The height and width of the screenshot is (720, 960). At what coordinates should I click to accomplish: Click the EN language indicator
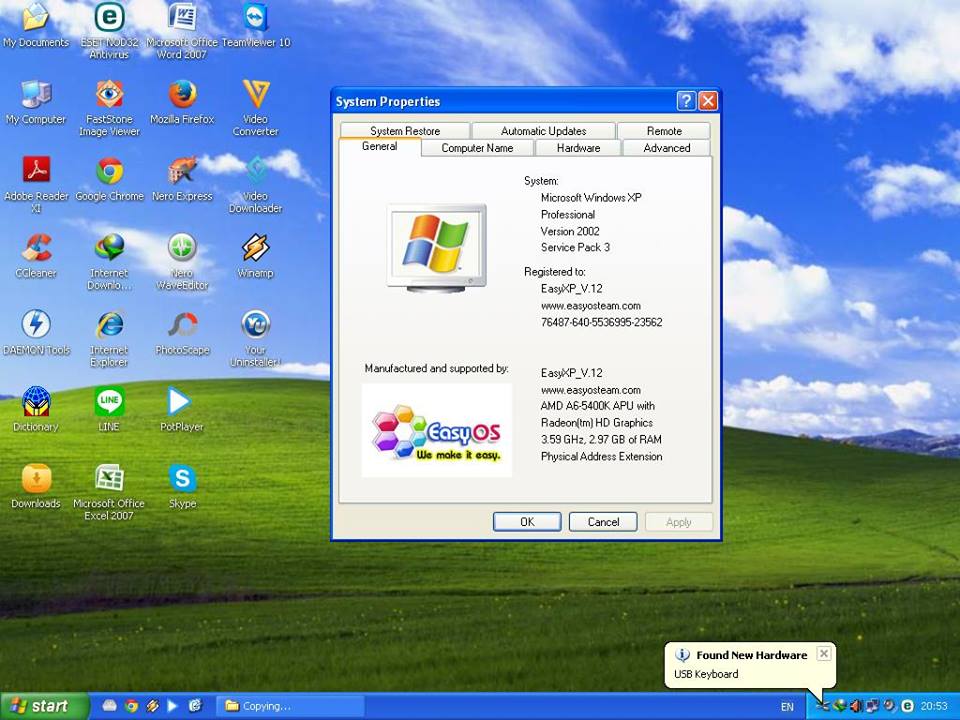pyautogui.click(x=787, y=707)
